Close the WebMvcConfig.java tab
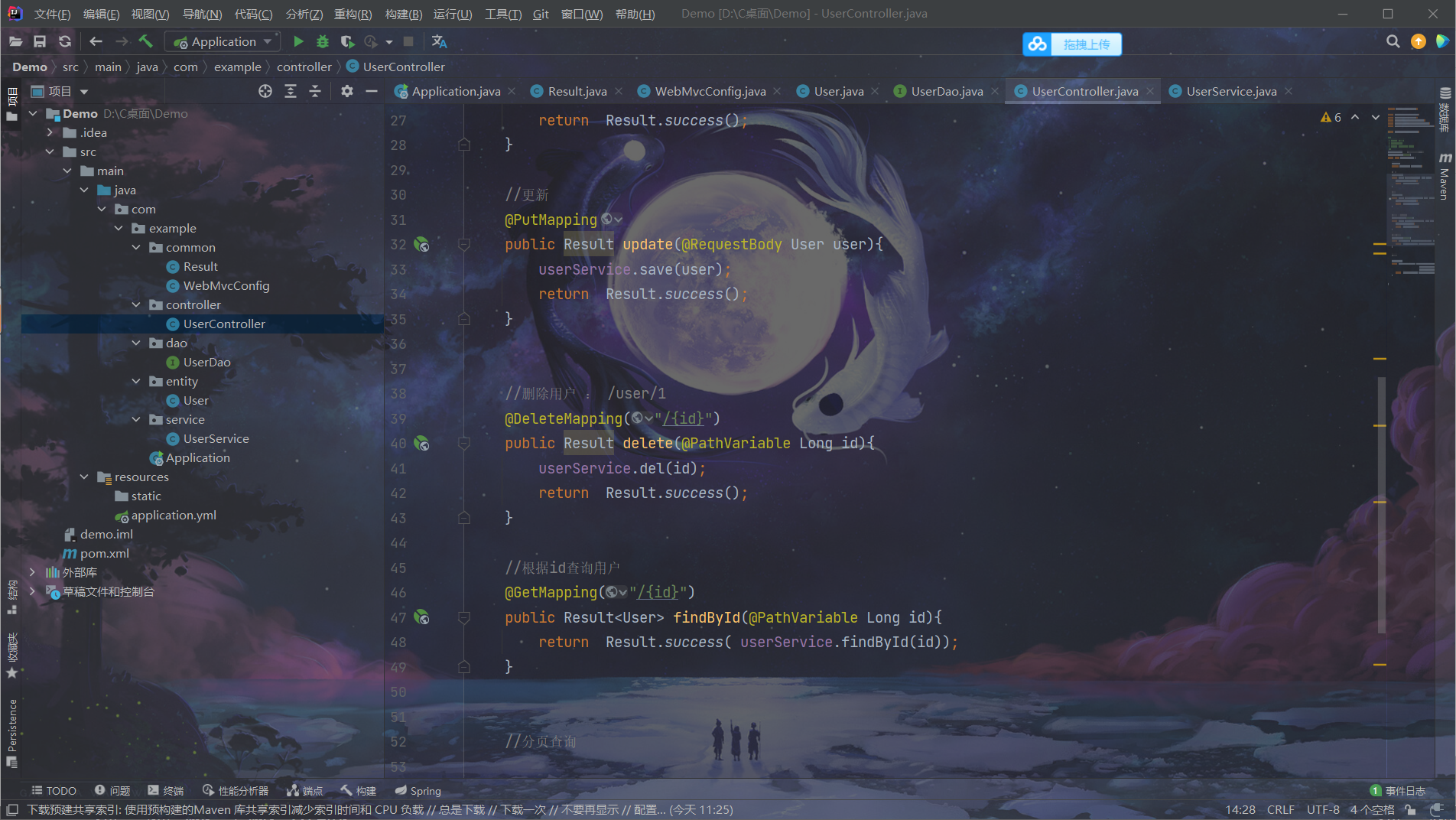 coord(777,91)
